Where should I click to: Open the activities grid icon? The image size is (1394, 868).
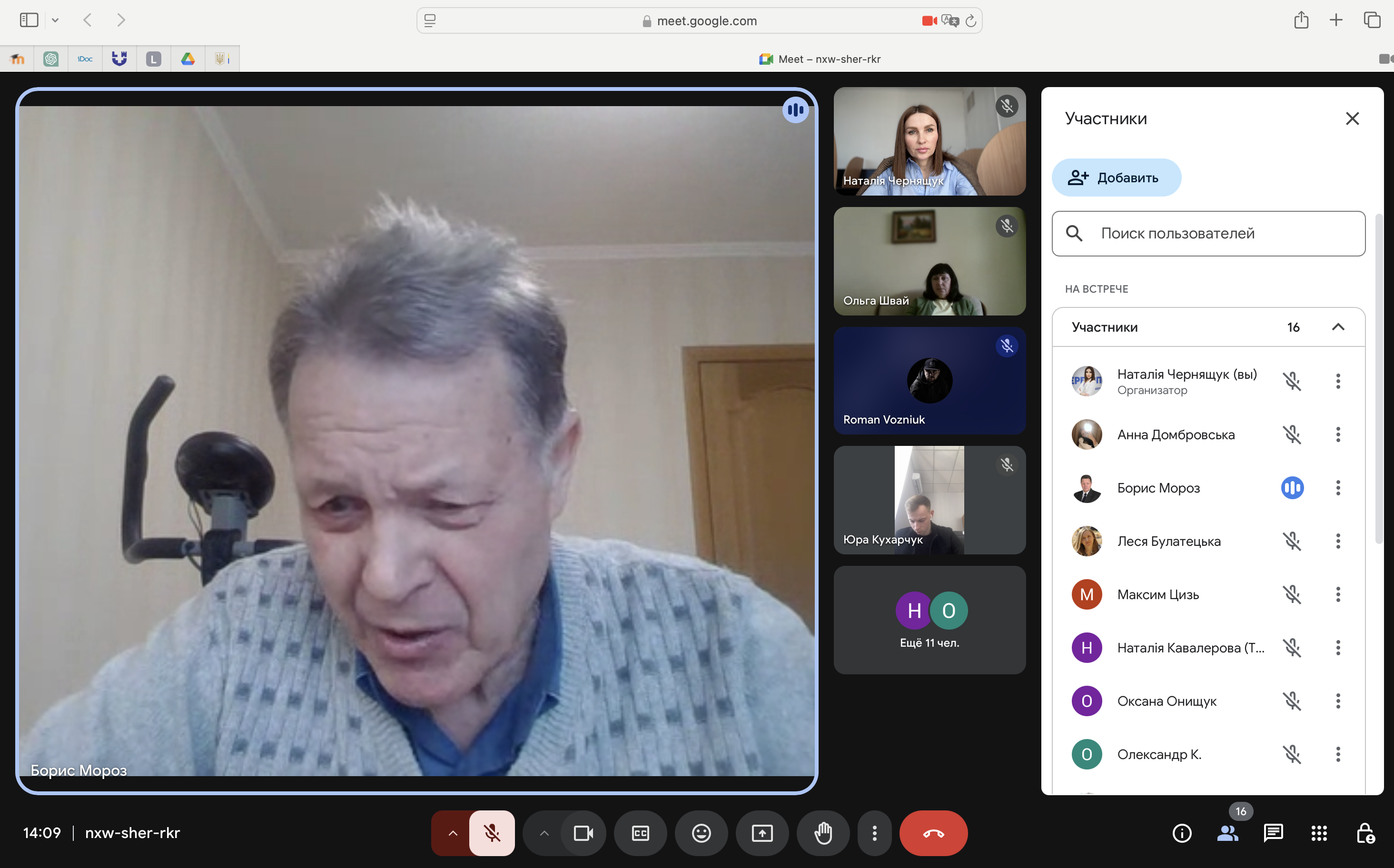(1319, 833)
